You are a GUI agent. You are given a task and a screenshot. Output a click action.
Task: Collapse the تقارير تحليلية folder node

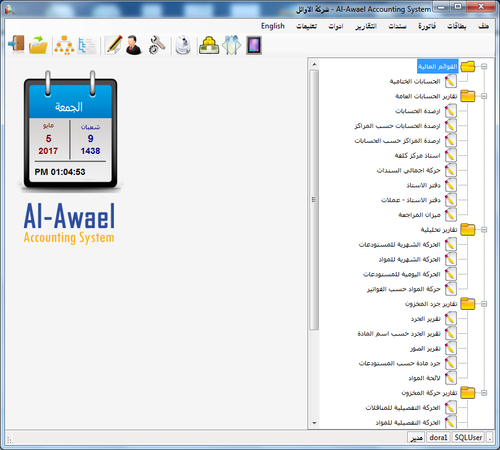[484, 230]
